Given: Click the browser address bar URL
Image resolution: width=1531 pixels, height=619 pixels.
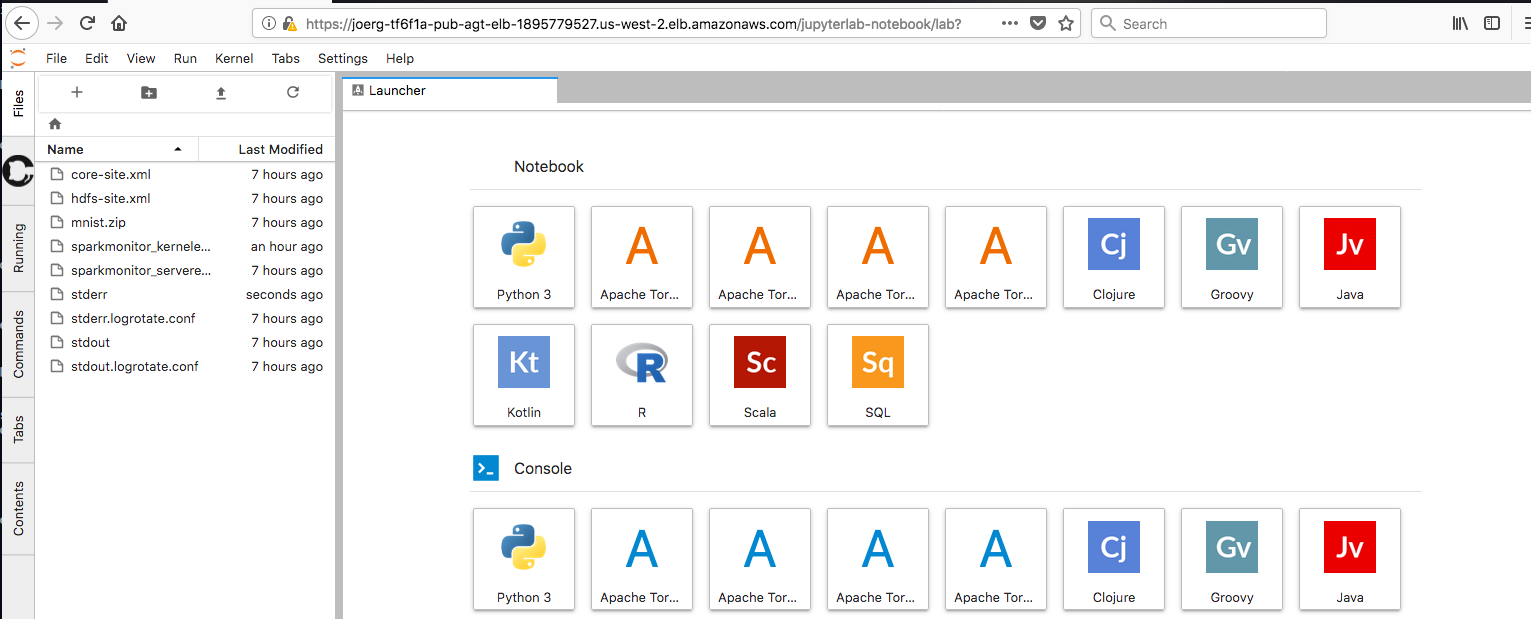Looking at the screenshot, I should click(x=632, y=23).
